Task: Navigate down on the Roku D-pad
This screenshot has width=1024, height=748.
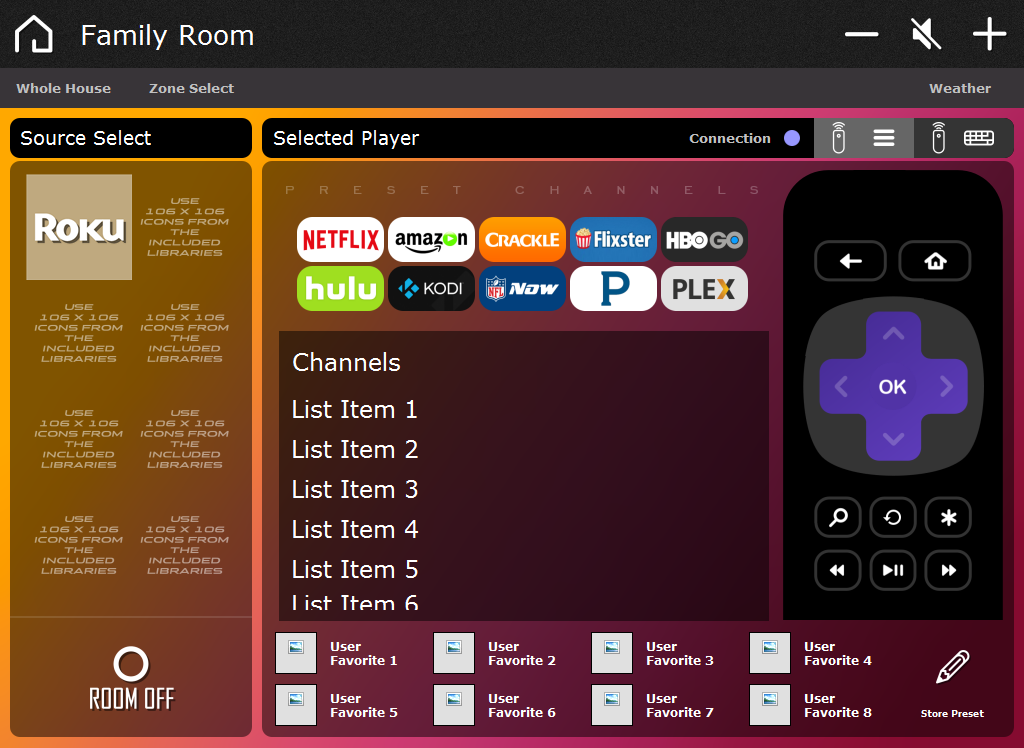Action: (893, 438)
